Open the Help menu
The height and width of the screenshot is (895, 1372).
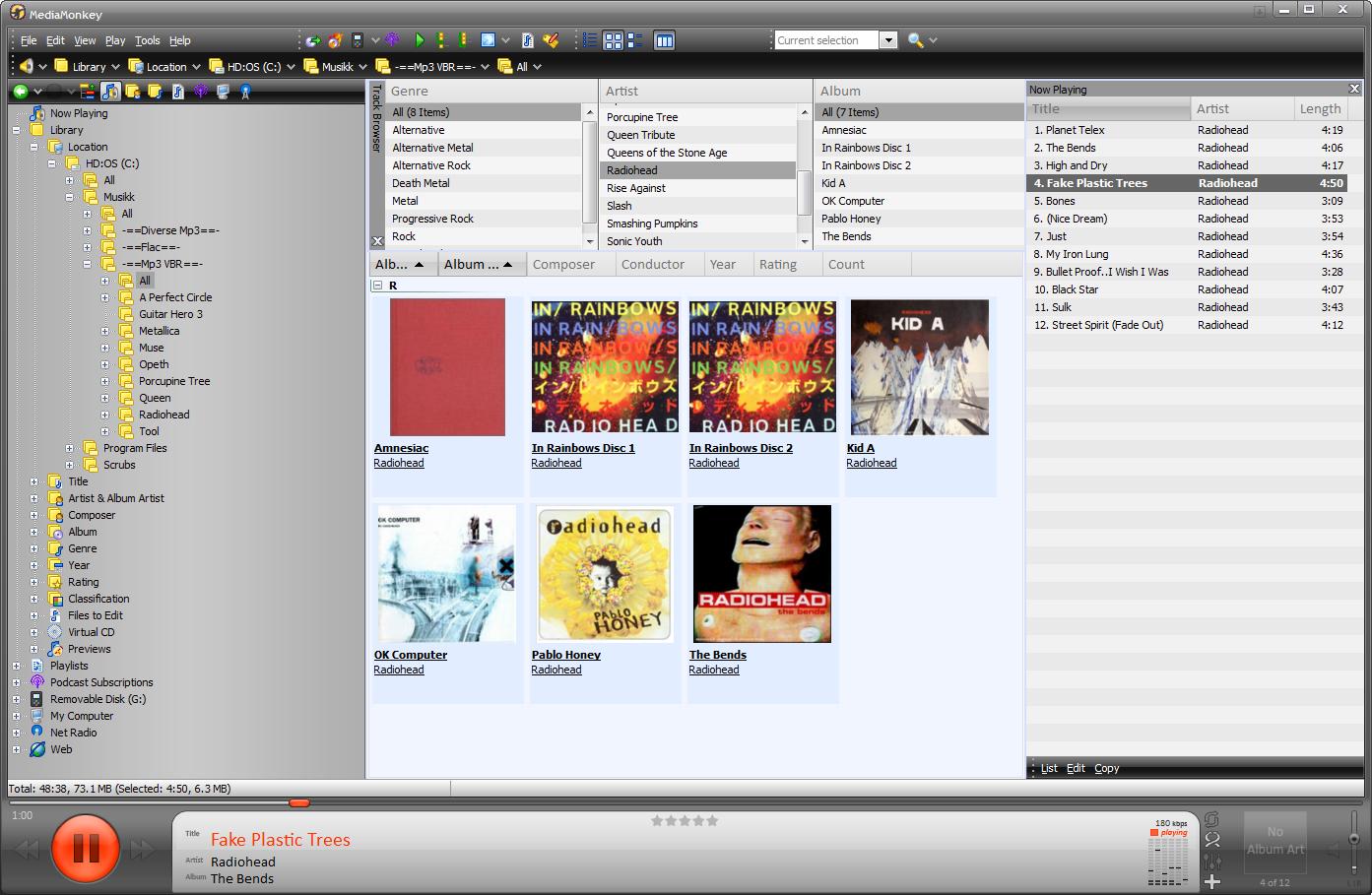click(179, 40)
